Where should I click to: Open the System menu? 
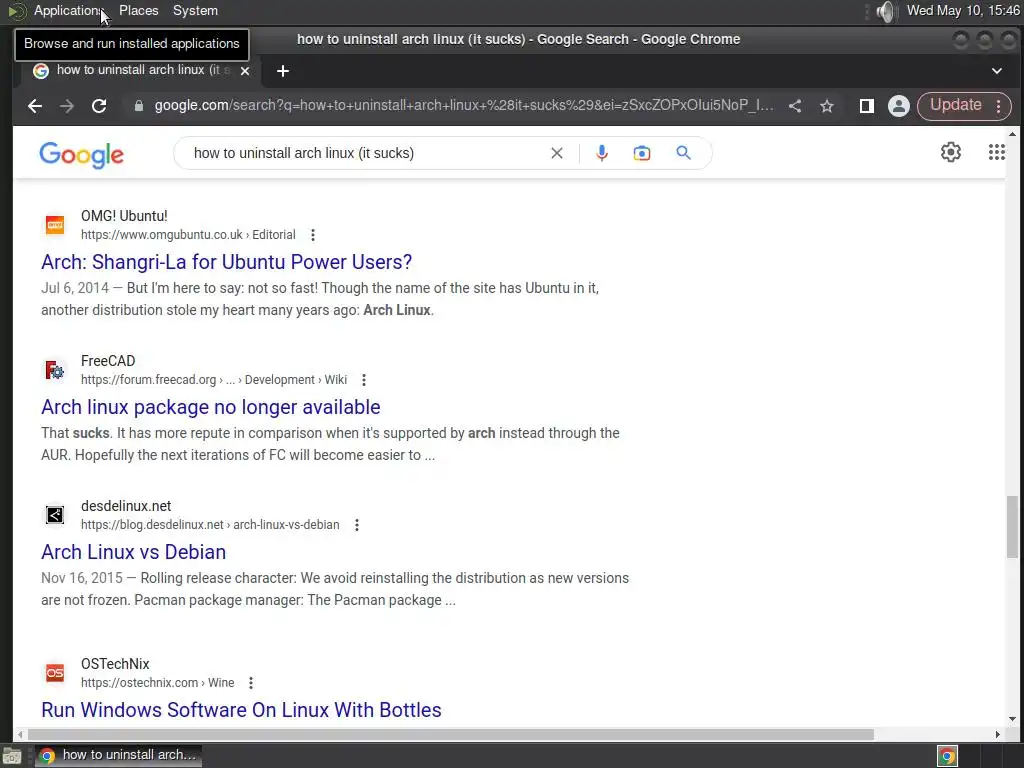[195, 10]
